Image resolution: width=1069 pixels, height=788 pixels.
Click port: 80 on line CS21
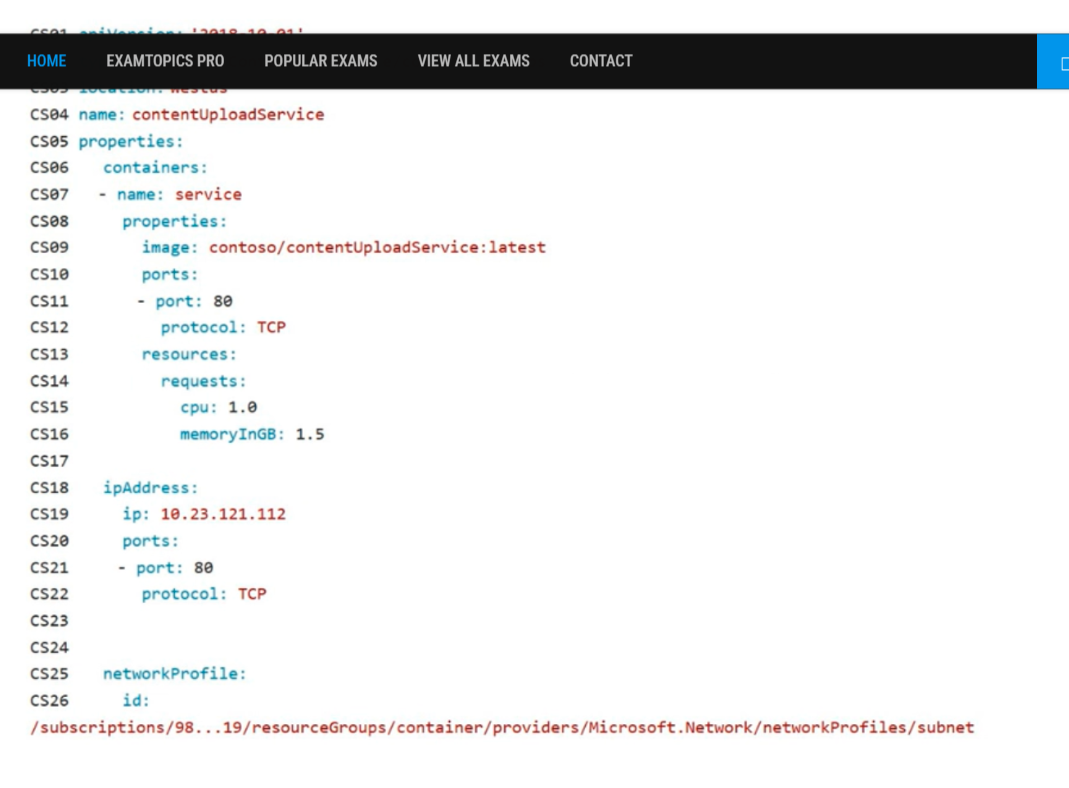(175, 568)
